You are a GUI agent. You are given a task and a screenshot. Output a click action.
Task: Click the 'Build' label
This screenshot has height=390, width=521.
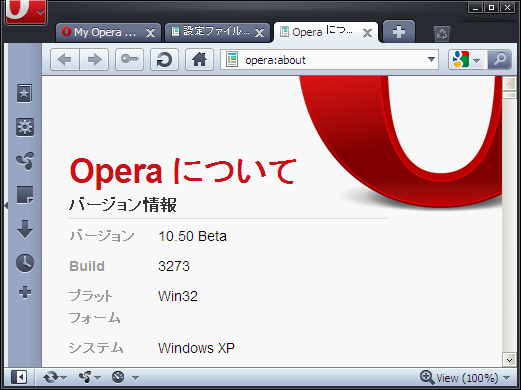87,266
